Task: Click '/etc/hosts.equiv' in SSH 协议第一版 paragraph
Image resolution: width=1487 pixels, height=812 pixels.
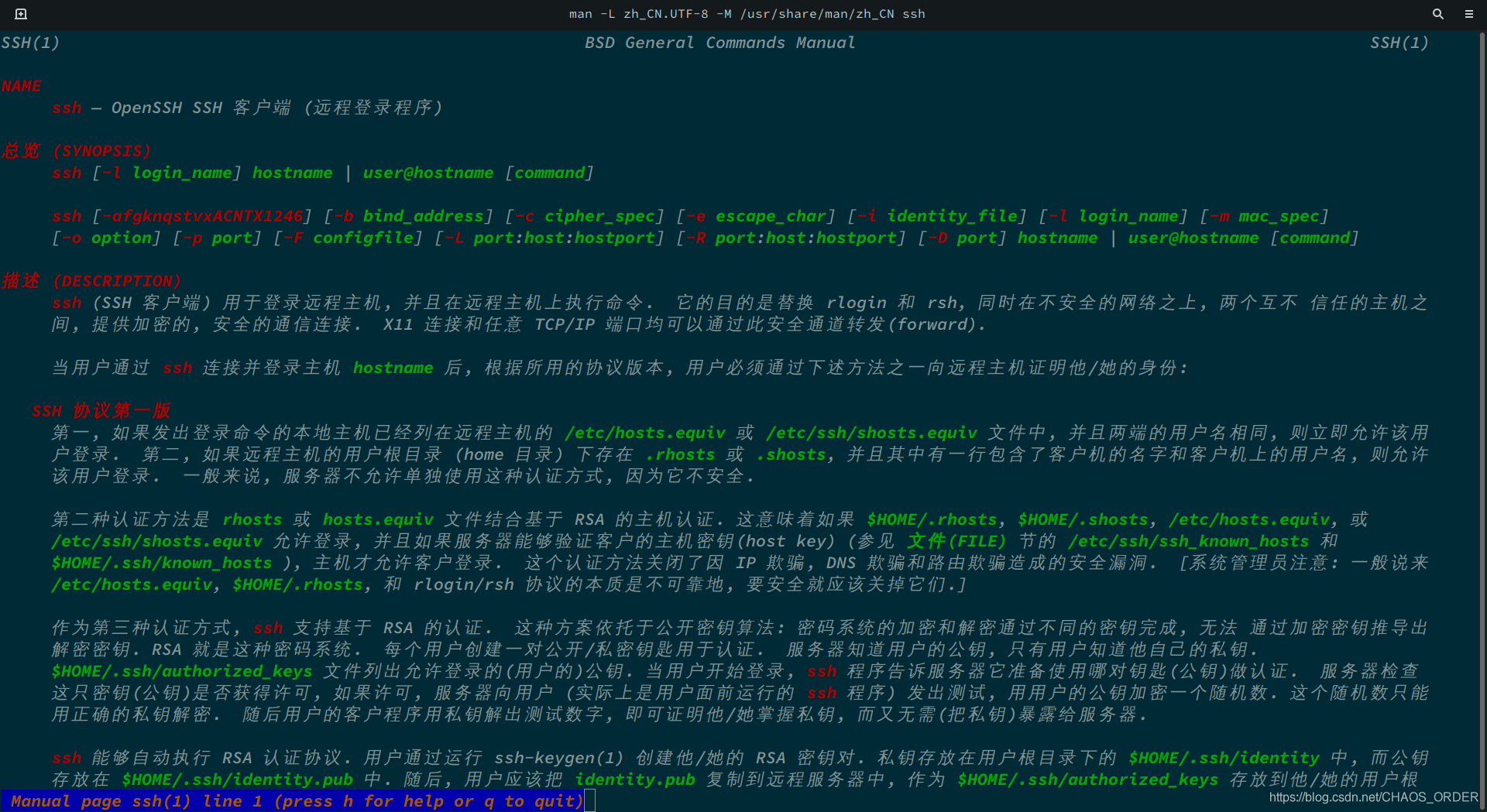Action: [x=645, y=433]
